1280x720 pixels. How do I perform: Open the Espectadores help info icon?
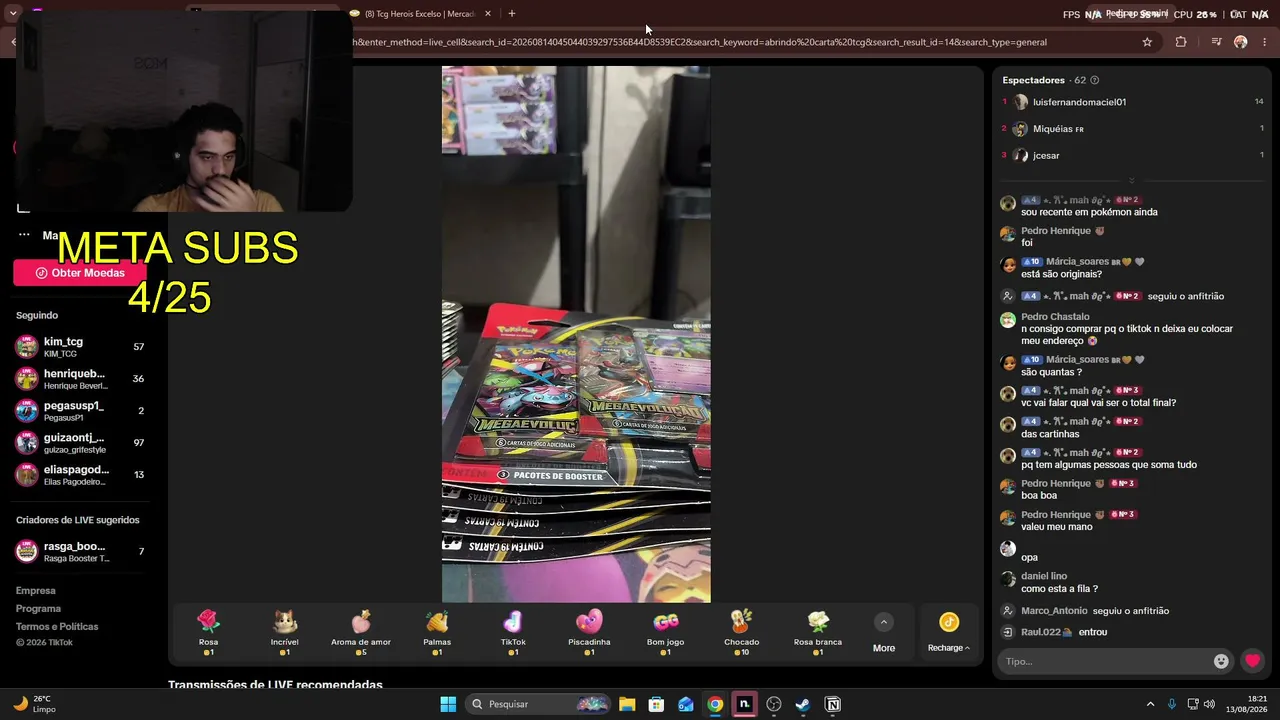point(1095,80)
